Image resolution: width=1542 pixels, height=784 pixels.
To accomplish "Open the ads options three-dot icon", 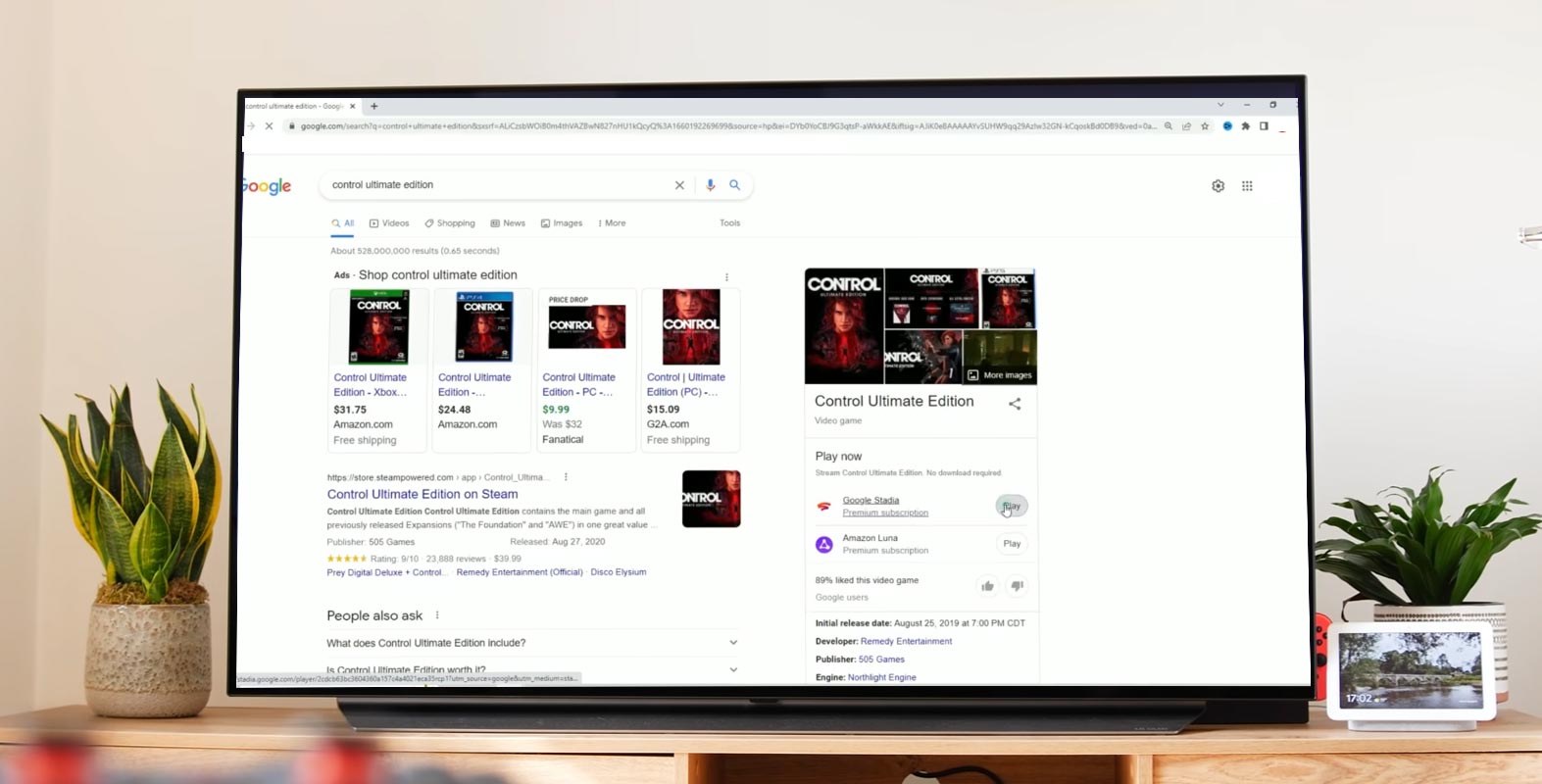I will pos(726,277).
